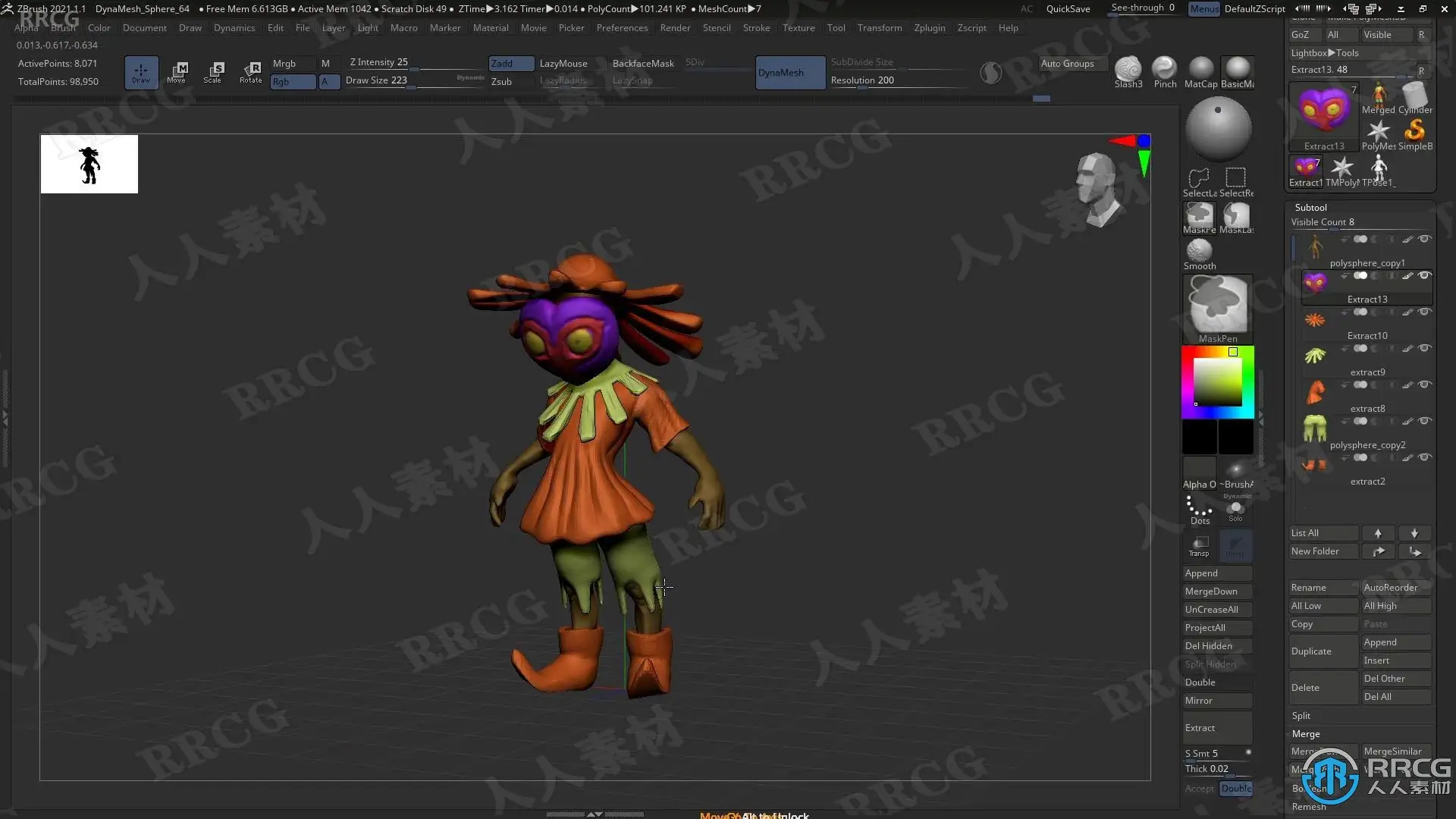Activate the Scale gizmo icon
The height and width of the screenshot is (819, 1456).
pyautogui.click(x=213, y=72)
